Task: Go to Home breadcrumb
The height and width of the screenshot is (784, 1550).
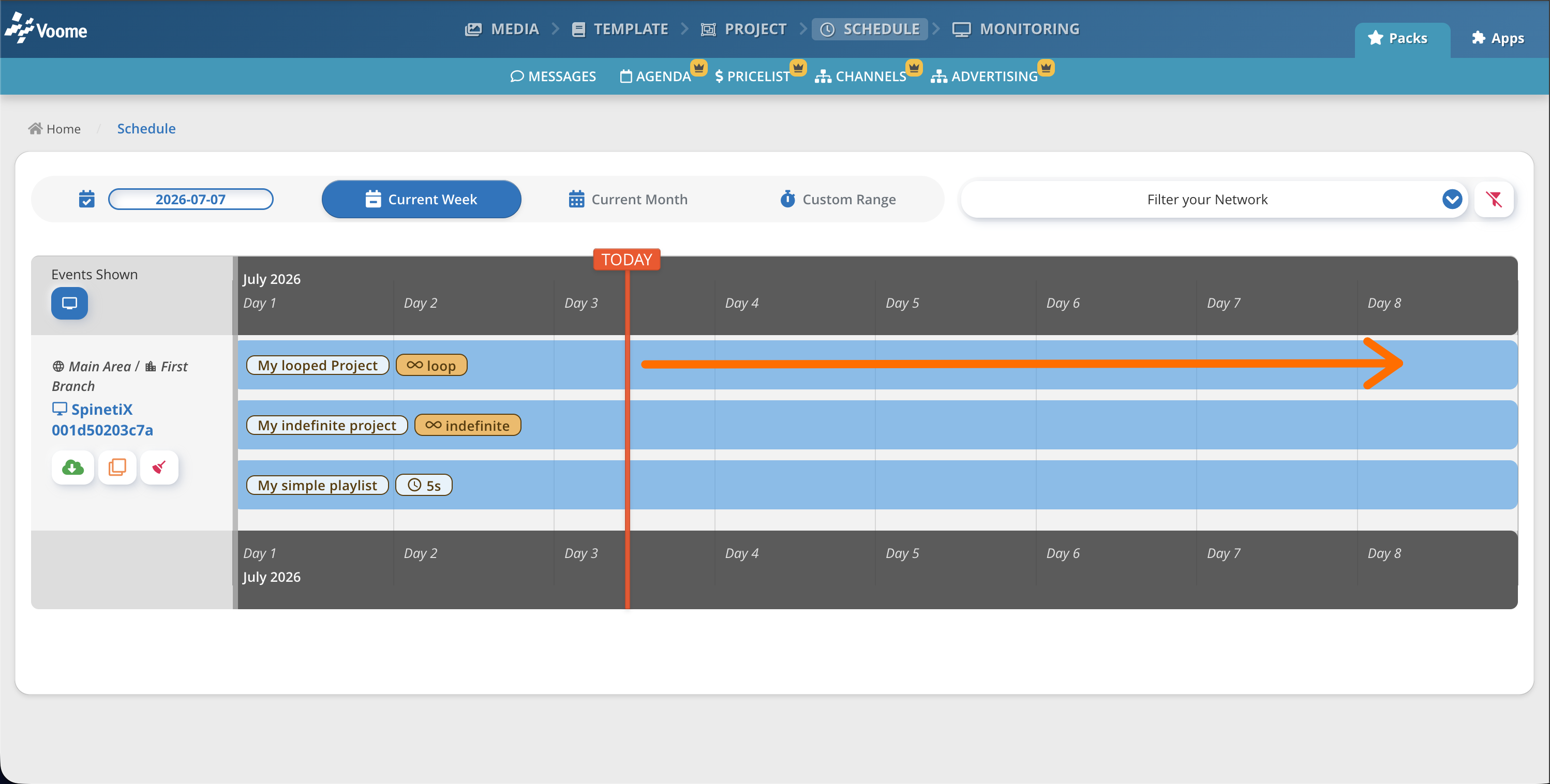Action: (55, 129)
